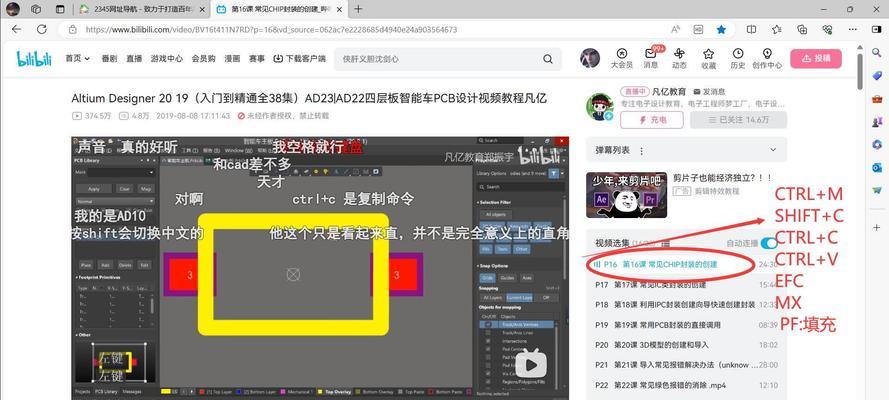The height and width of the screenshot is (400, 889).
Task: Open the Edge favorites list icon
Action: click(777, 29)
